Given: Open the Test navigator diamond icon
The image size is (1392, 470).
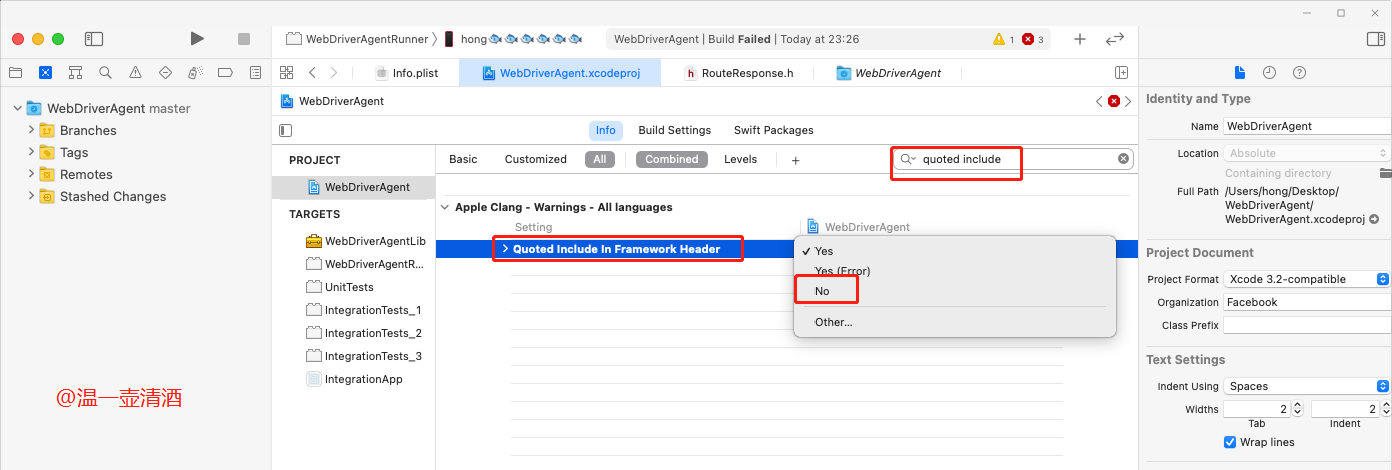Looking at the screenshot, I should [165, 73].
